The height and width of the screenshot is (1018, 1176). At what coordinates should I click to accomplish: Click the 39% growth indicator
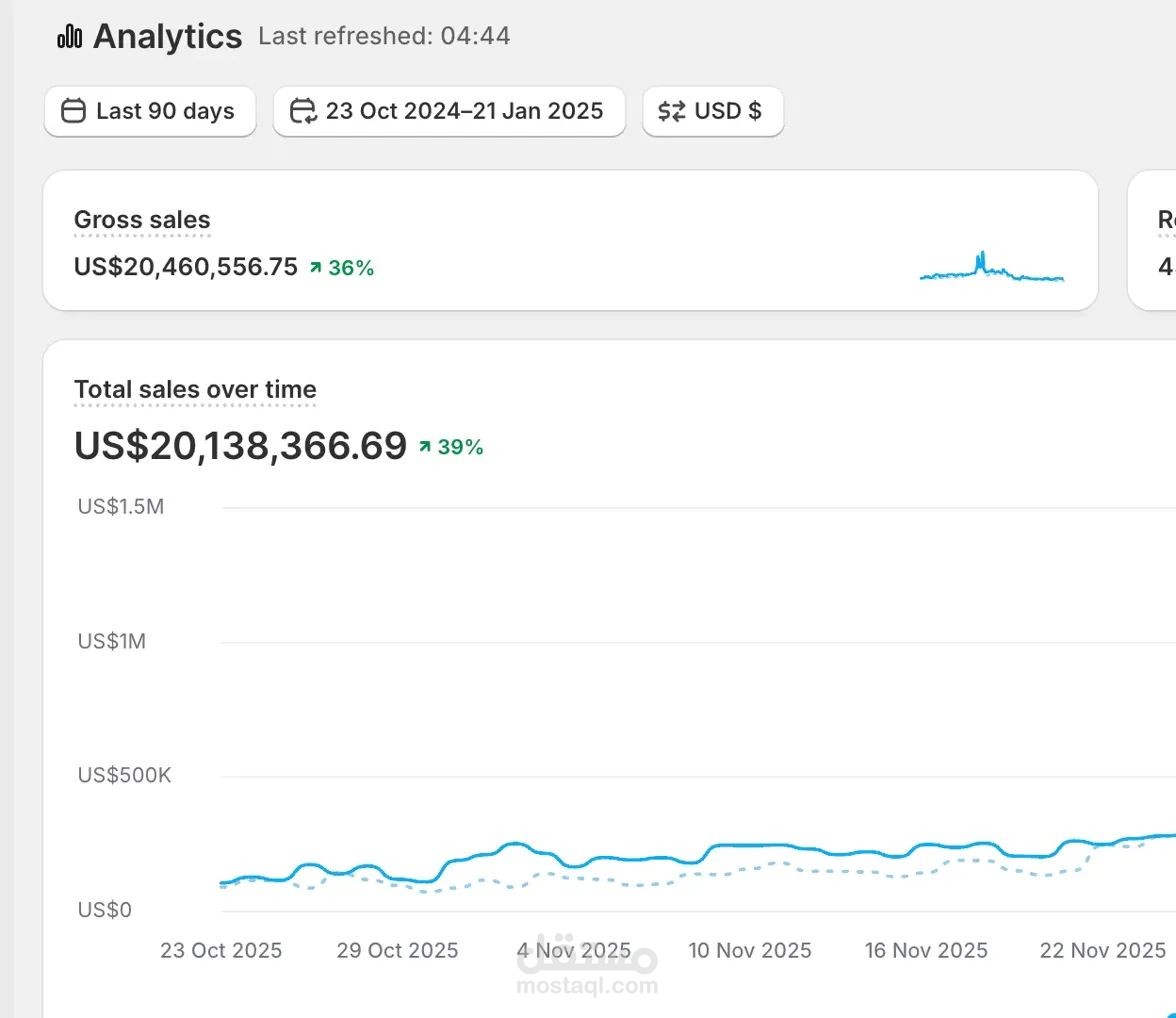[451, 447]
